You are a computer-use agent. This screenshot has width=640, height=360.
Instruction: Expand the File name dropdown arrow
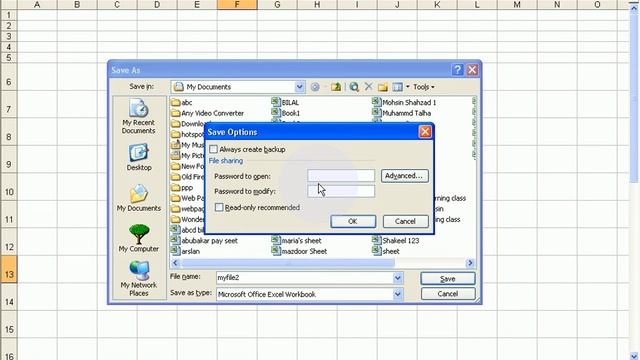point(398,278)
